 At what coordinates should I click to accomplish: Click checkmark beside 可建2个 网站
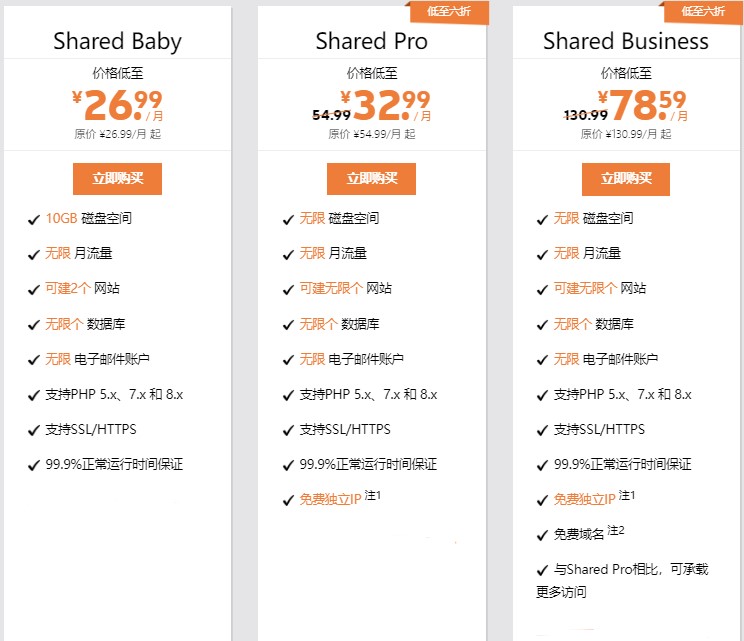[x=34, y=289]
